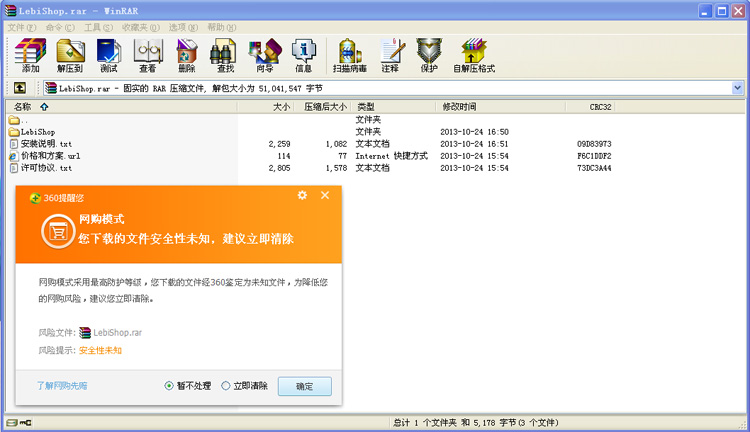Viewport: 750px width, 432px height.
Task: Click the 注释 (Comment) toolbar icon
Action: [x=391, y=55]
